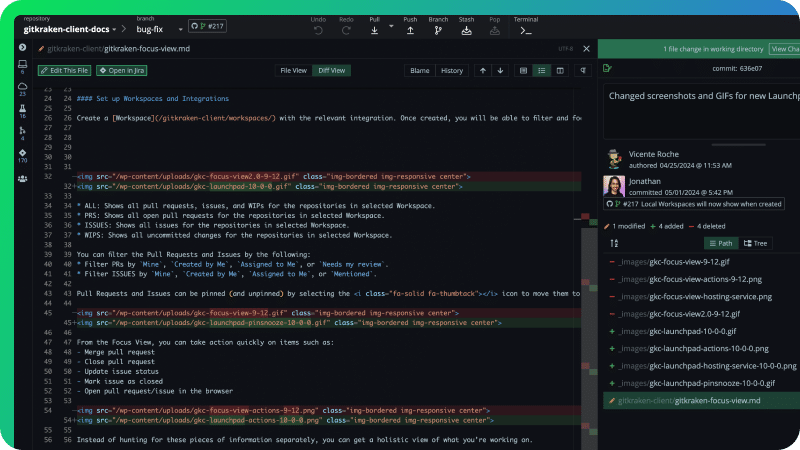Viewport: 800px width, 450px height.
Task: Select the inline diff view icon
Action: 541,70
